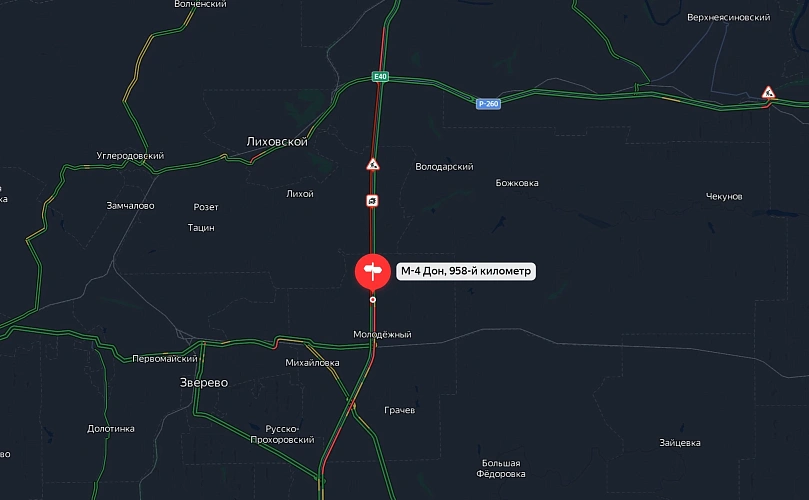Click the red signpost location pin
This screenshot has height=500, width=809.
click(373, 271)
